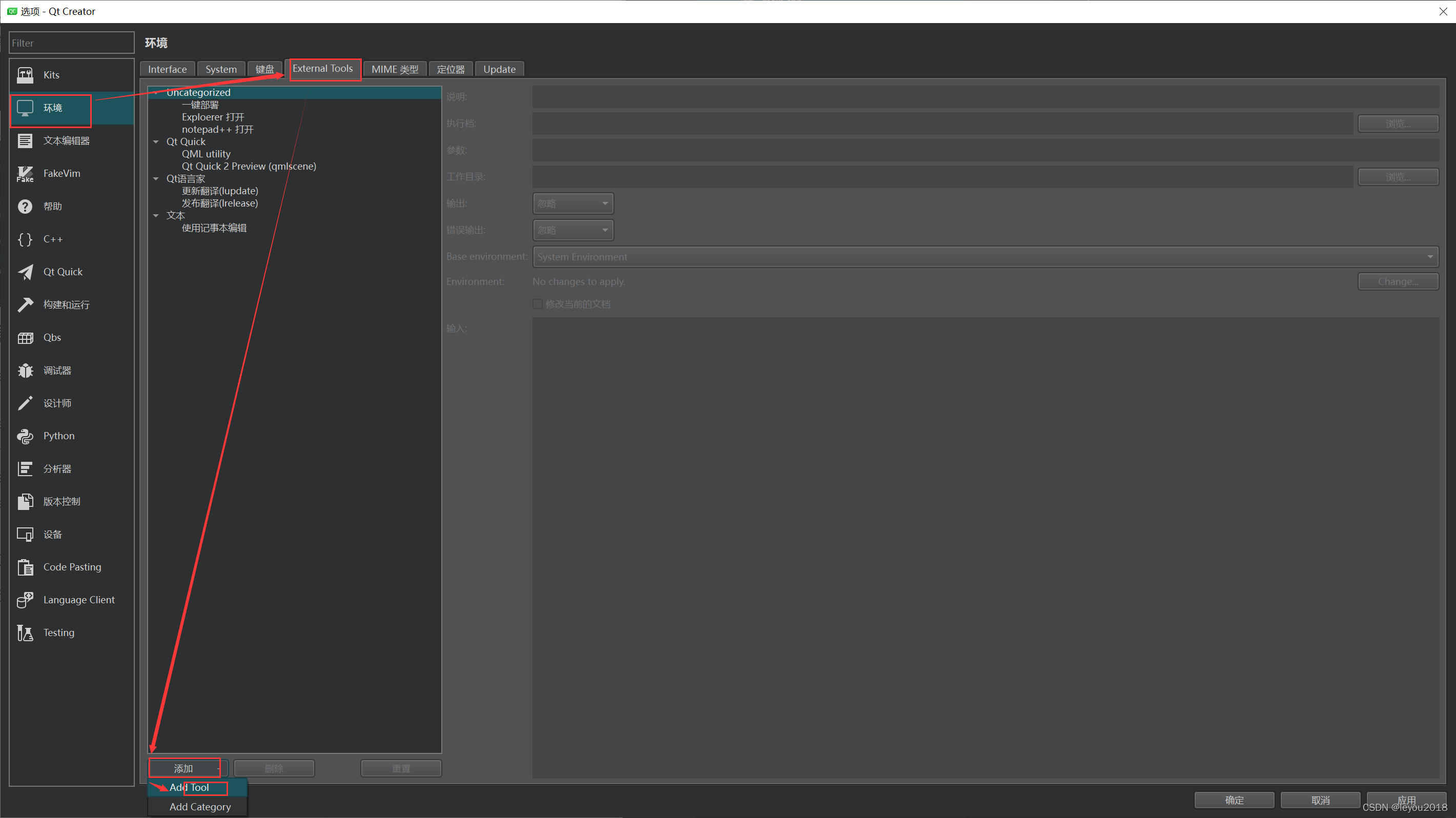Open the Qbs grid icon section
This screenshot has width=1456, height=818.
click(x=25, y=337)
